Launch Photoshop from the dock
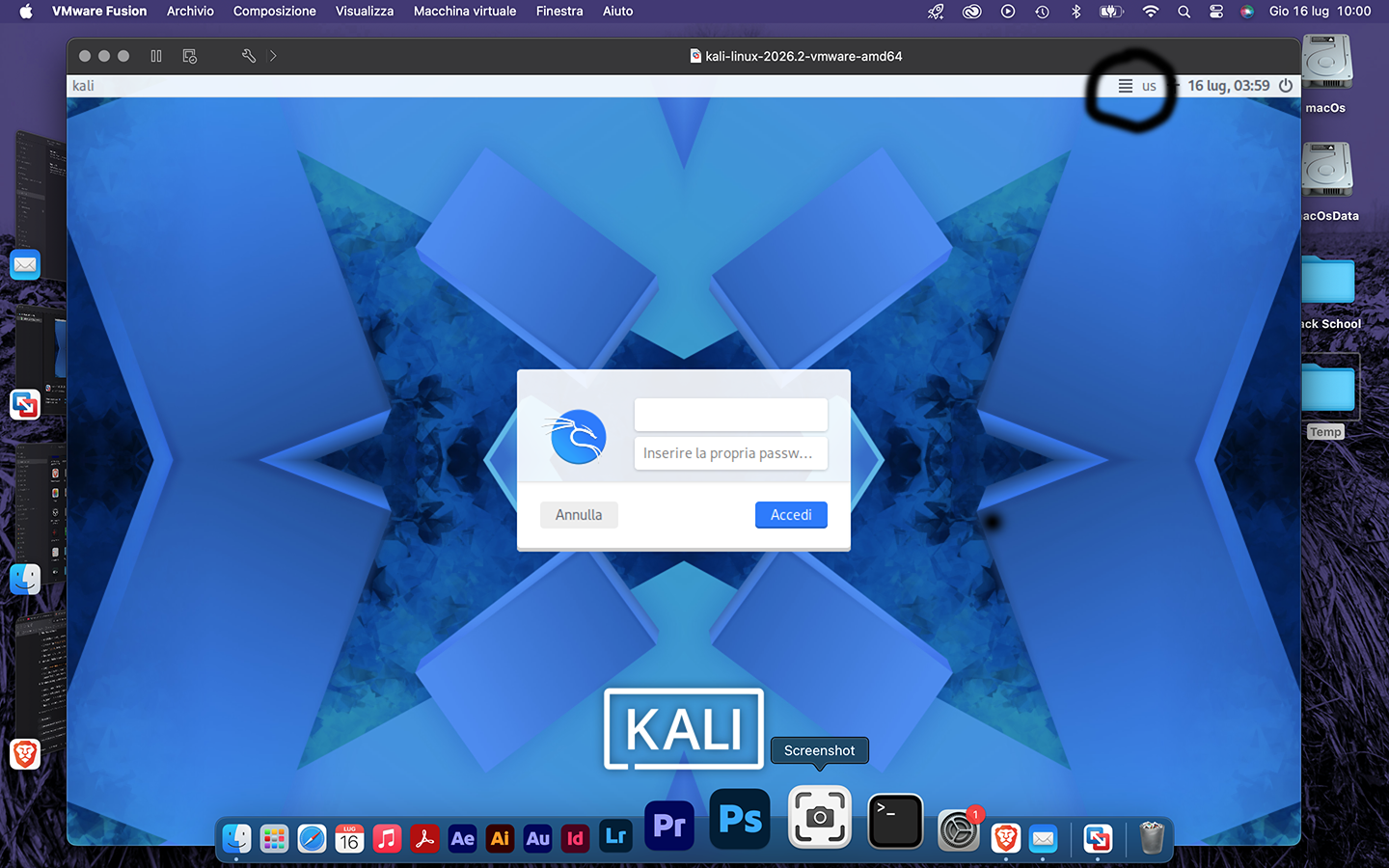Image resolution: width=1389 pixels, height=868 pixels. pos(740,819)
